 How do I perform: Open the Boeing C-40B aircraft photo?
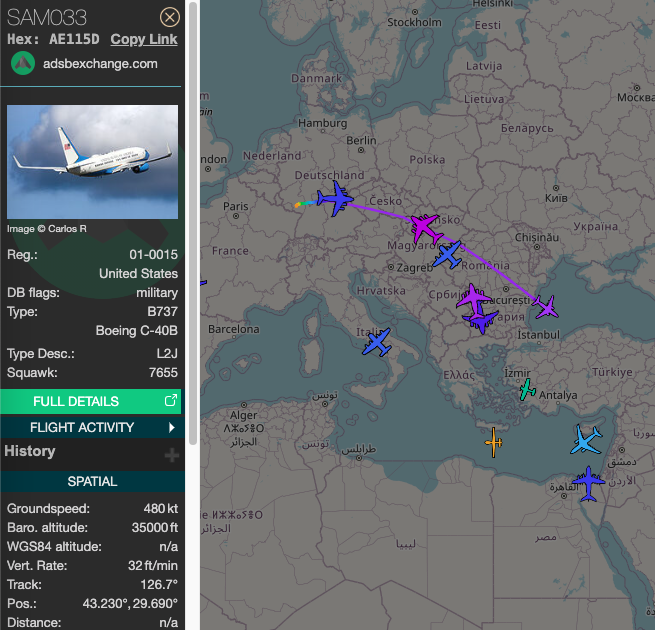(92, 162)
